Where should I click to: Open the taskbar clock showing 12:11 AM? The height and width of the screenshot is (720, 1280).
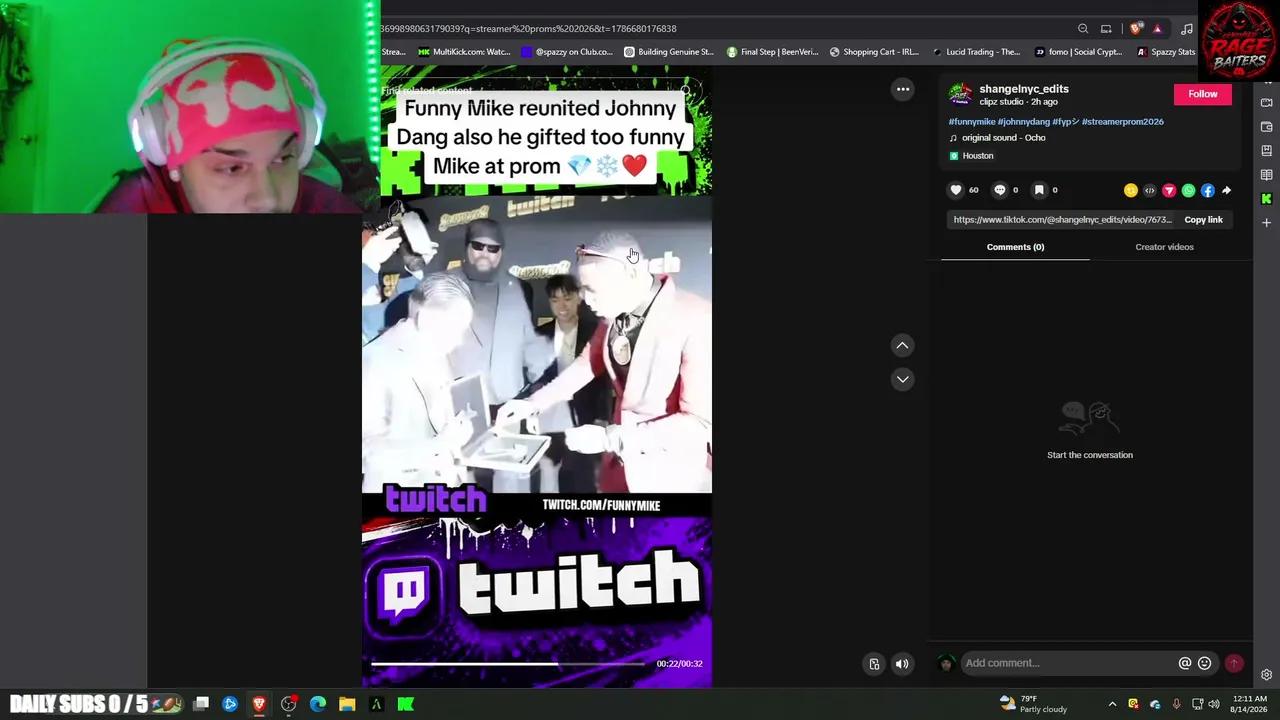tap(1249, 704)
